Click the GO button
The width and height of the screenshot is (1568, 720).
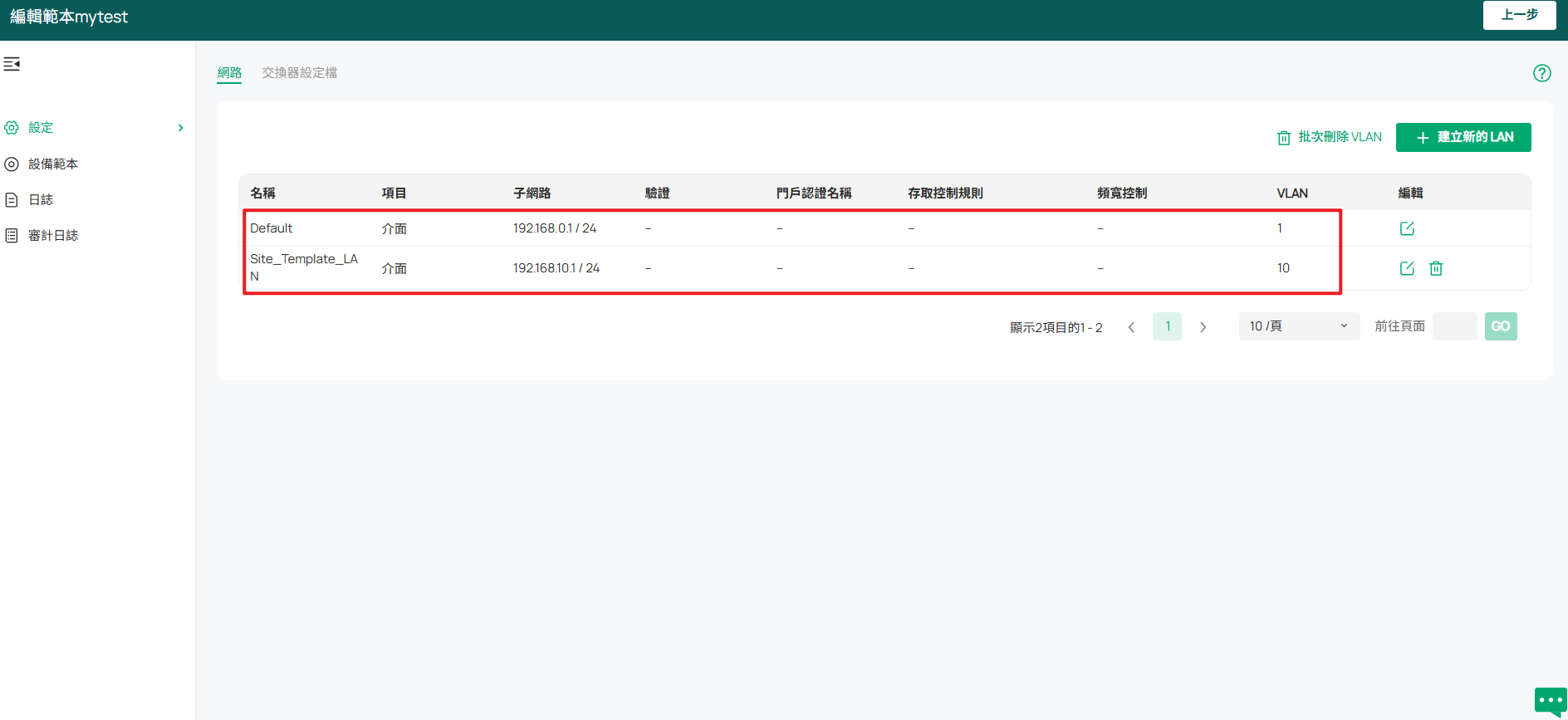pyautogui.click(x=1501, y=326)
